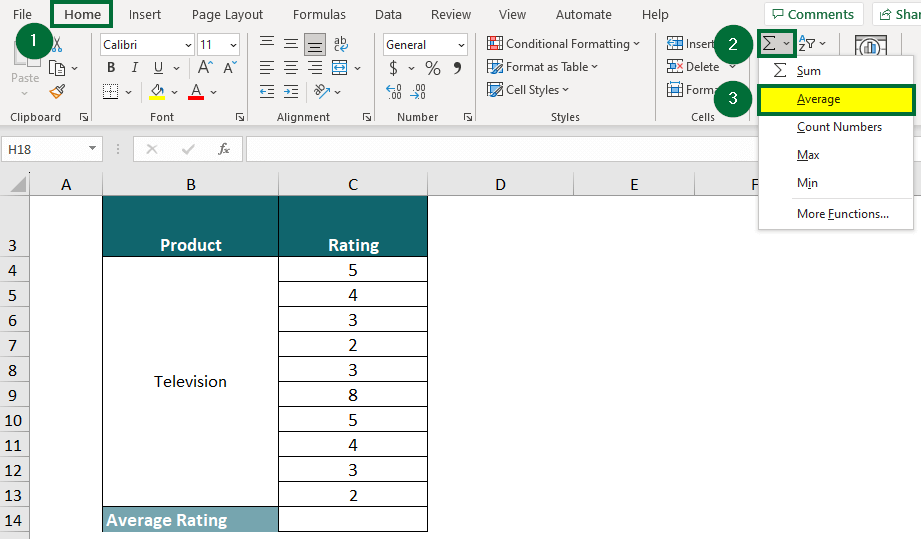Toggle Bold formatting
This screenshot has width=921, height=539.
point(110,68)
